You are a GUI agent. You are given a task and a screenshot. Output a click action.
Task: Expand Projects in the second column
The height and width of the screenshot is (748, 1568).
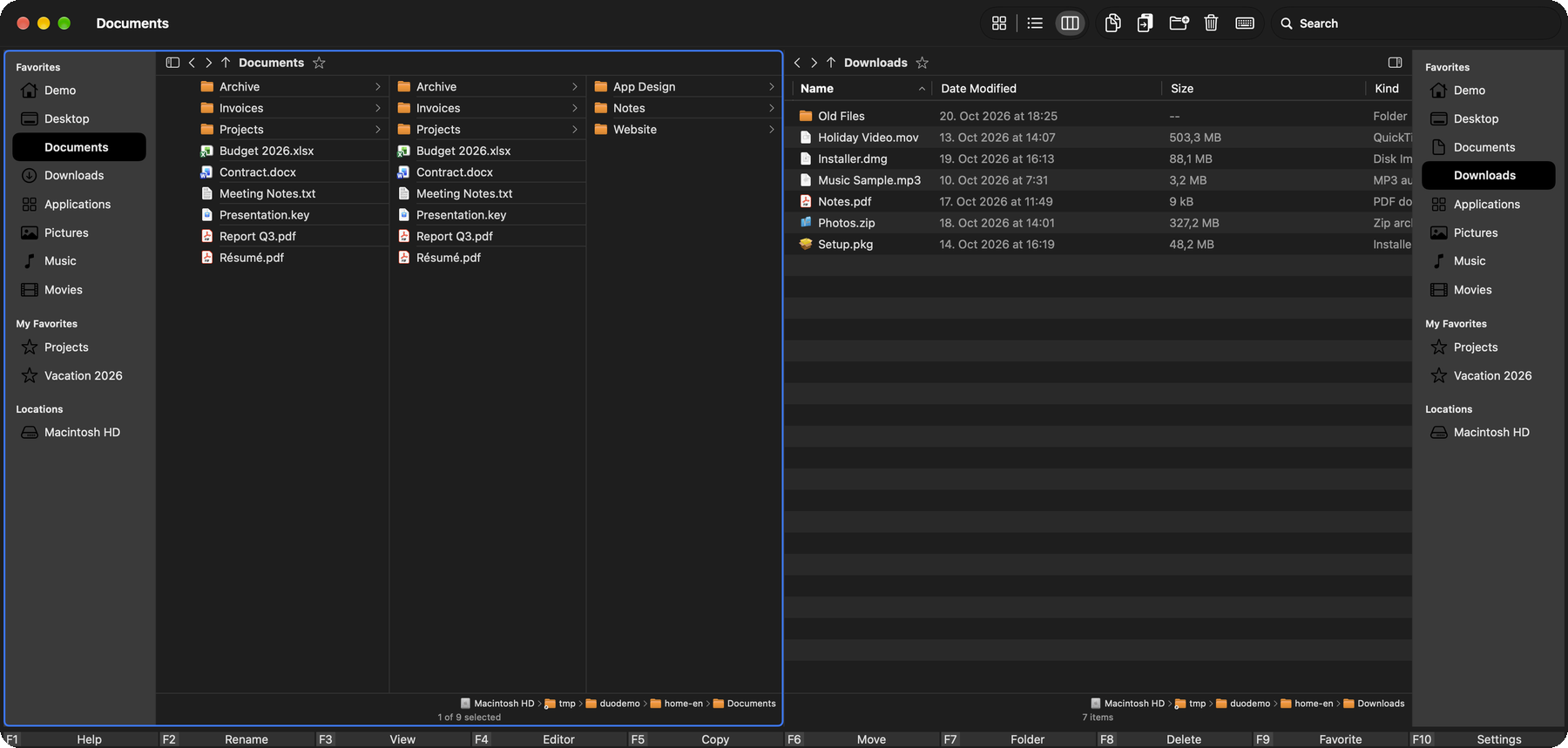574,130
